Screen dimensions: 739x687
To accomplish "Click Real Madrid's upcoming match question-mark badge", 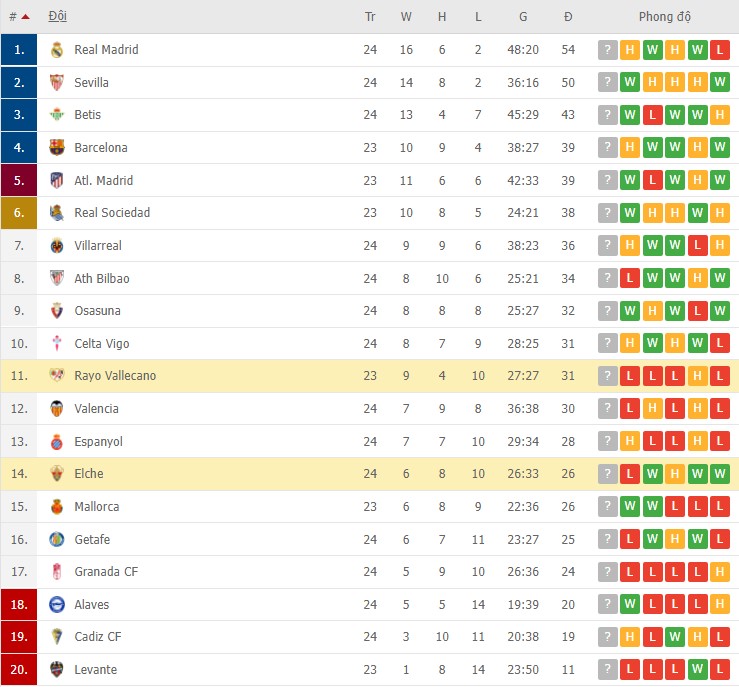I will (x=607, y=50).
